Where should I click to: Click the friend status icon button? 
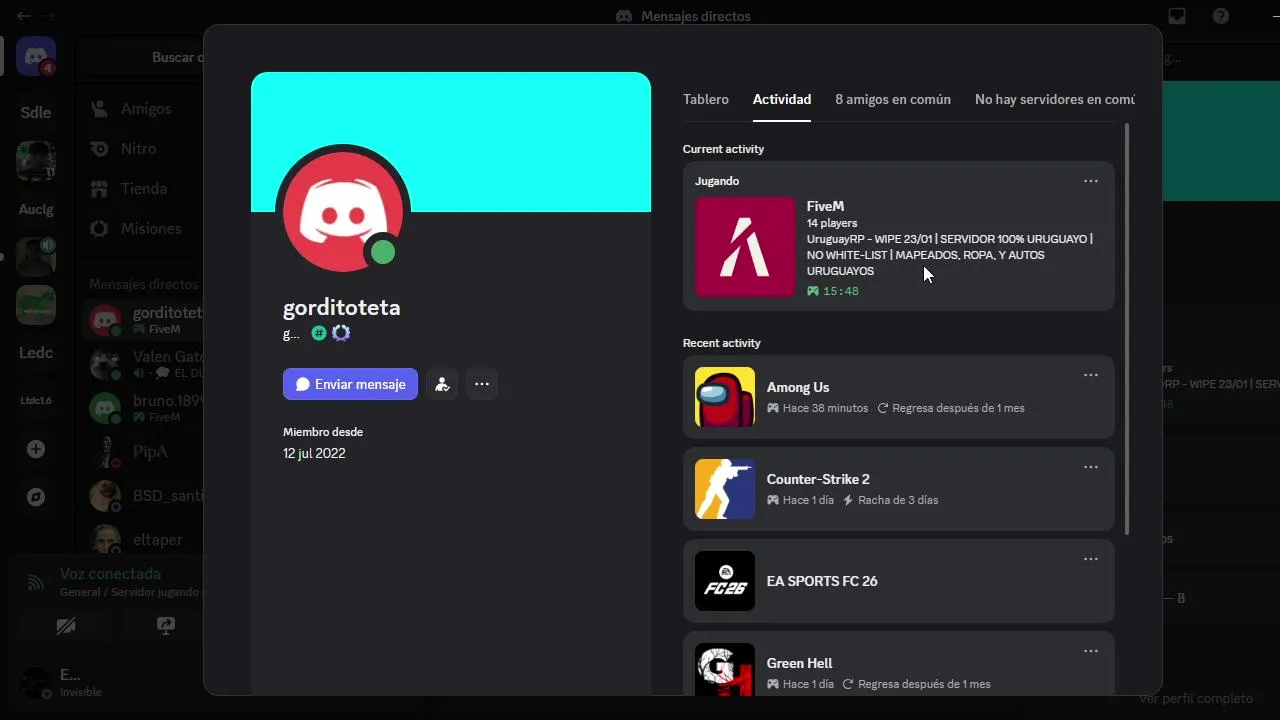point(442,384)
